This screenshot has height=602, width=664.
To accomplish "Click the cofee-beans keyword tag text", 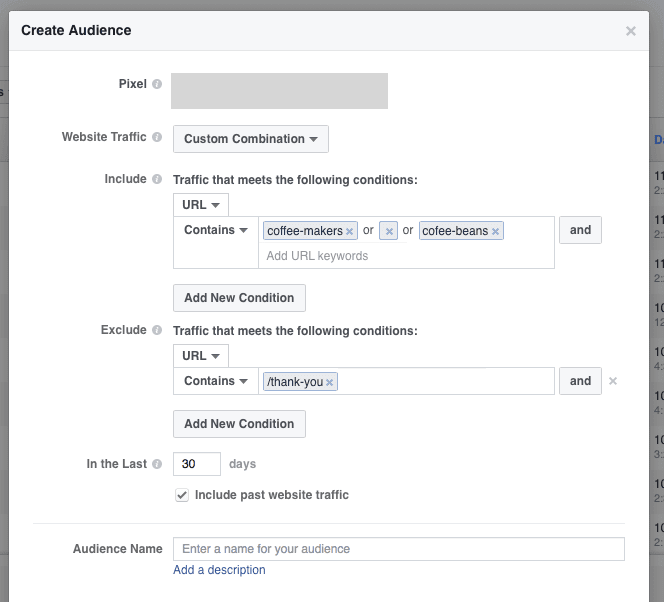I will 455,231.
